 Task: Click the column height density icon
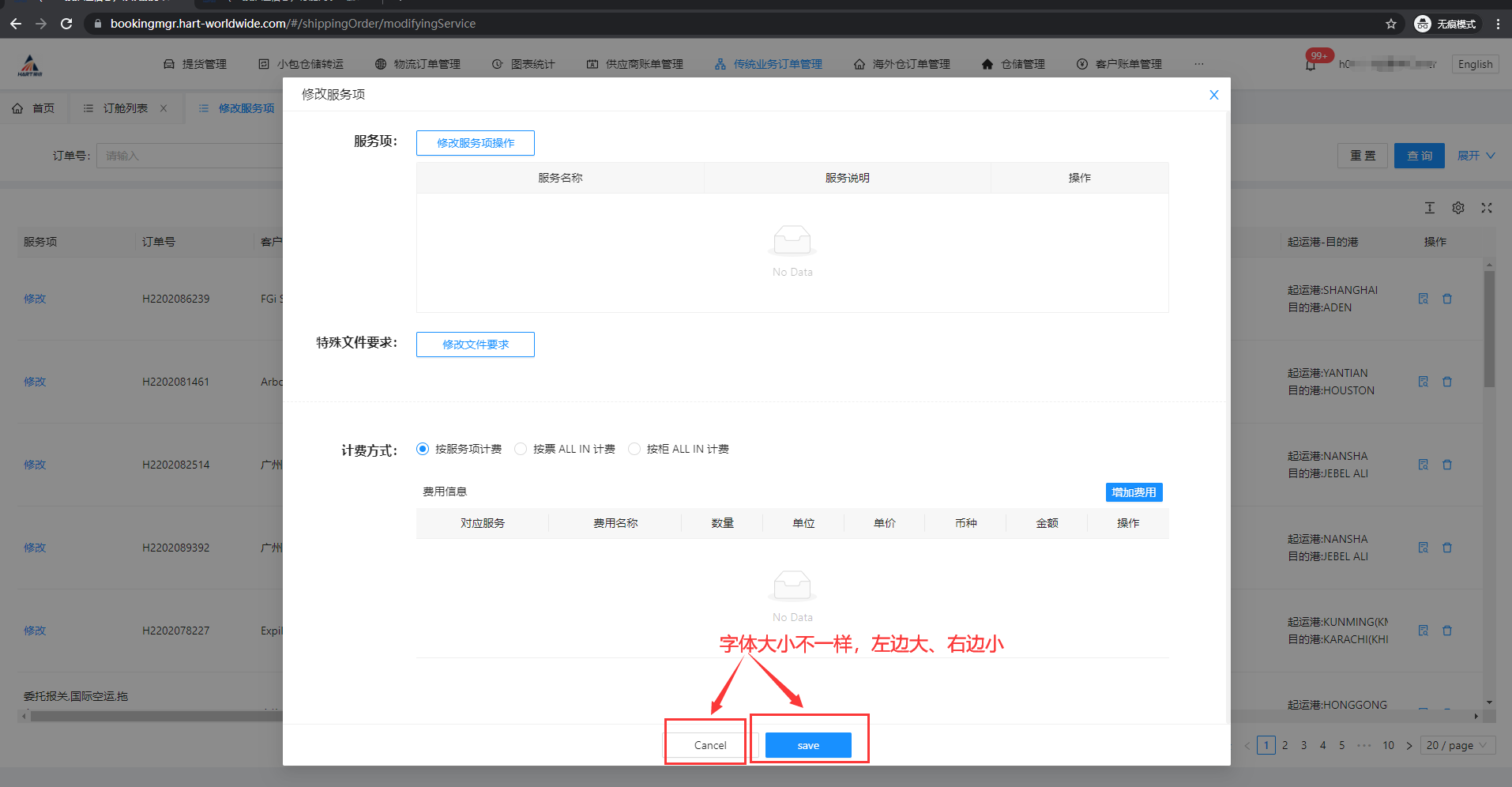tap(1429, 208)
